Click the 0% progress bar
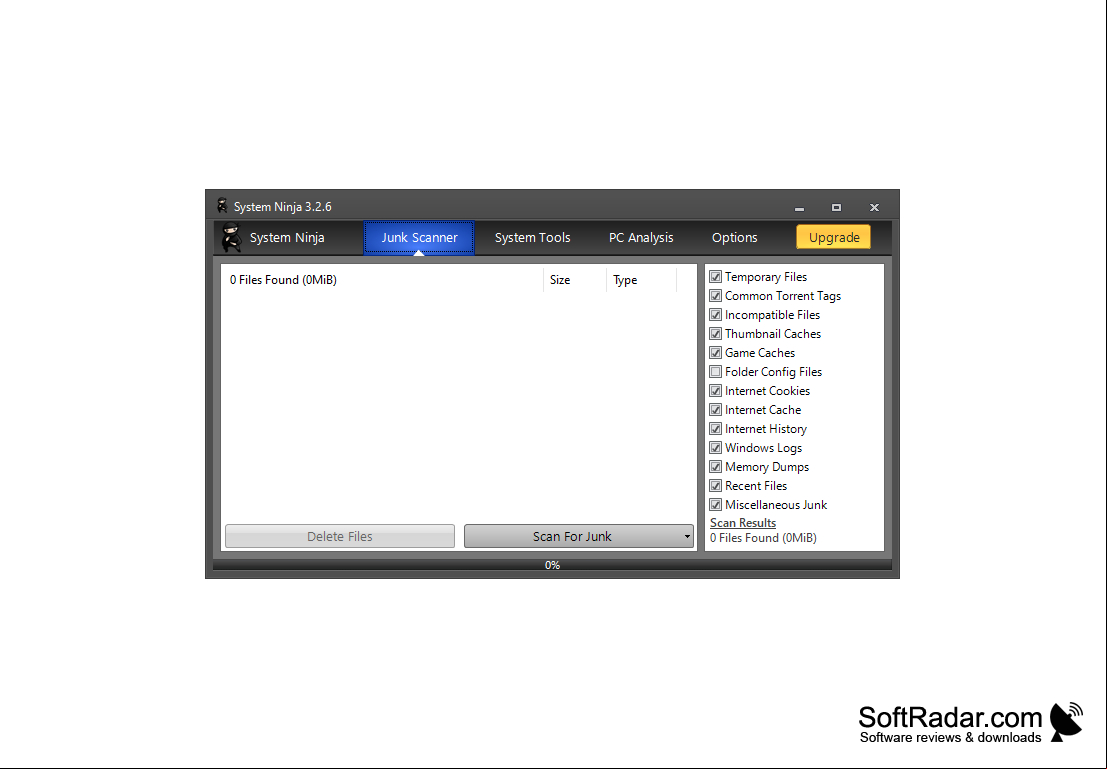 (552, 565)
